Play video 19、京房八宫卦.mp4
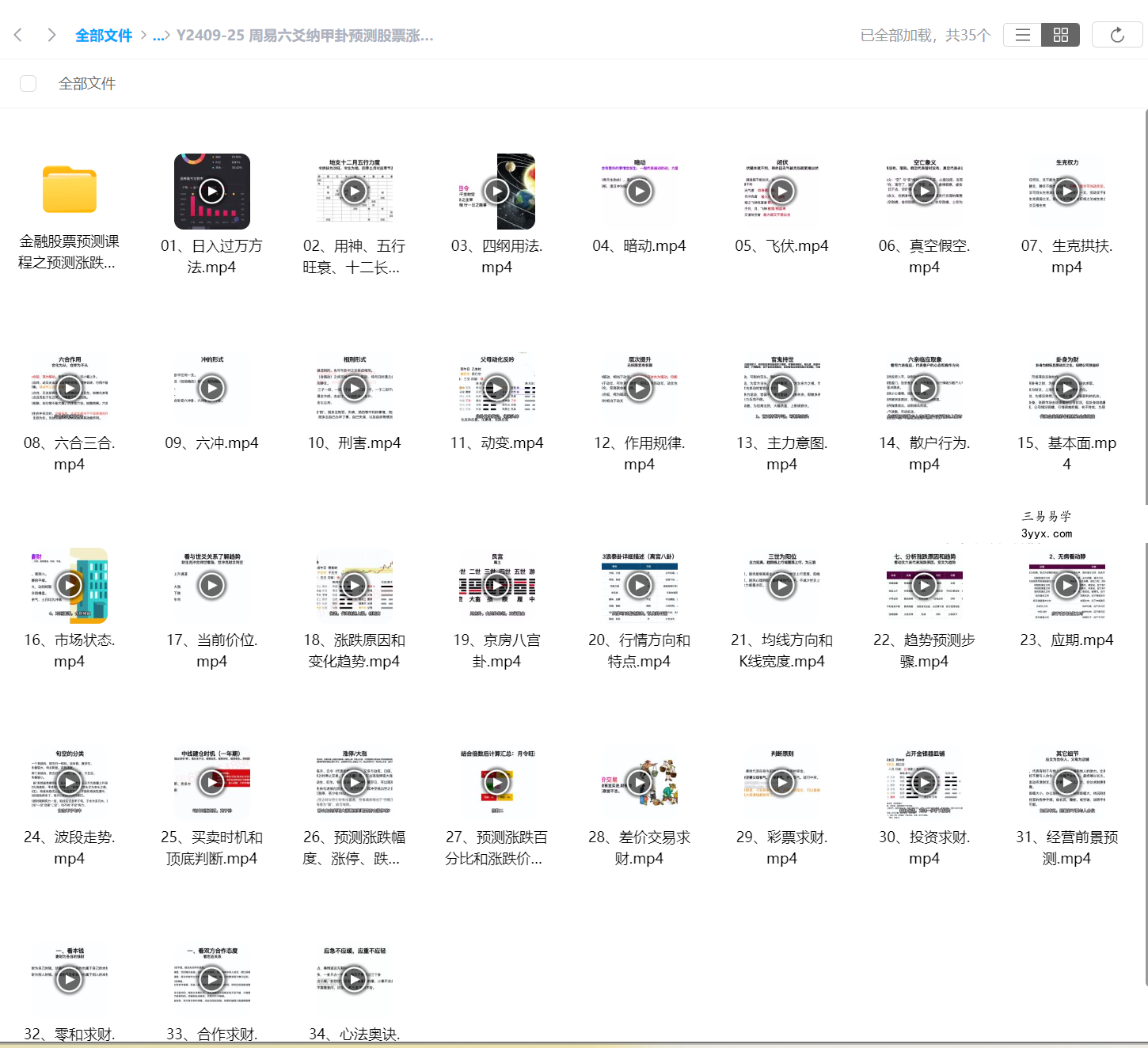The height and width of the screenshot is (1048, 1148). pos(496,585)
